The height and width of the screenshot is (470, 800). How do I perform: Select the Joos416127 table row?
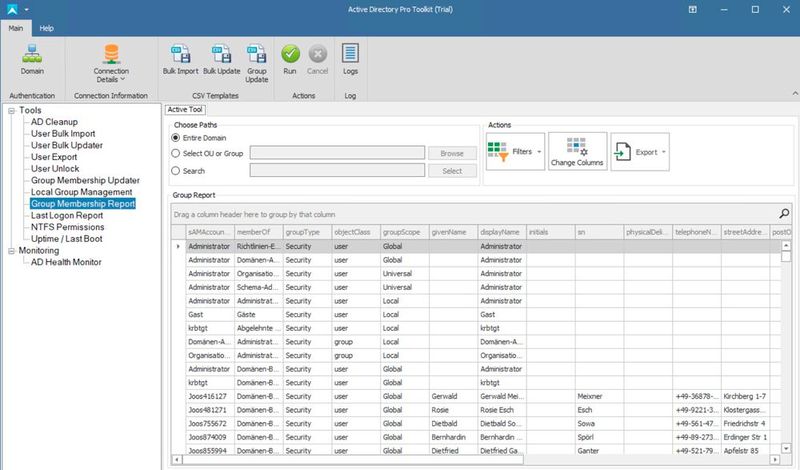tap(477, 397)
